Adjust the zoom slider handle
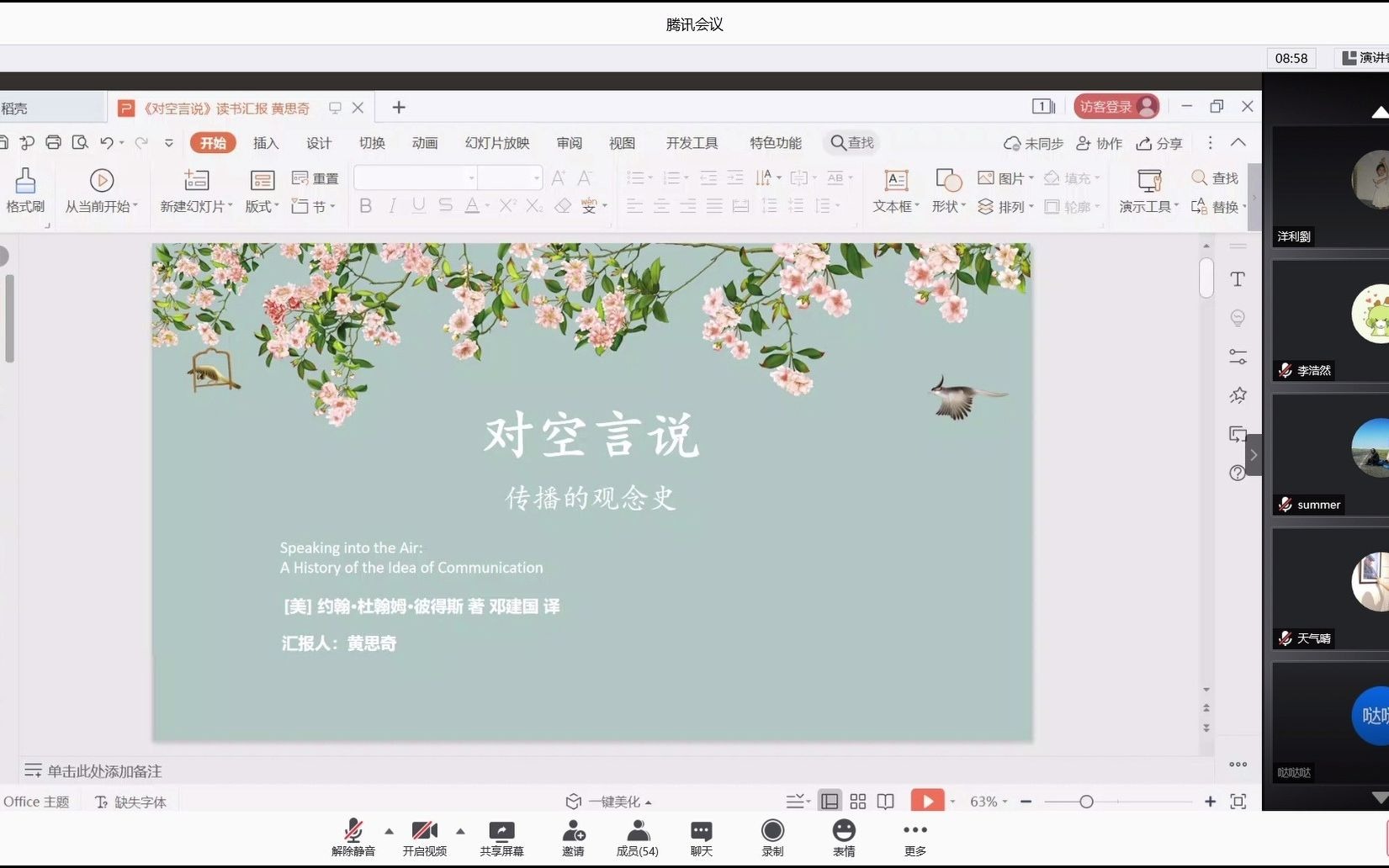The height and width of the screenshot is (868, 1389). (1086, 802)
